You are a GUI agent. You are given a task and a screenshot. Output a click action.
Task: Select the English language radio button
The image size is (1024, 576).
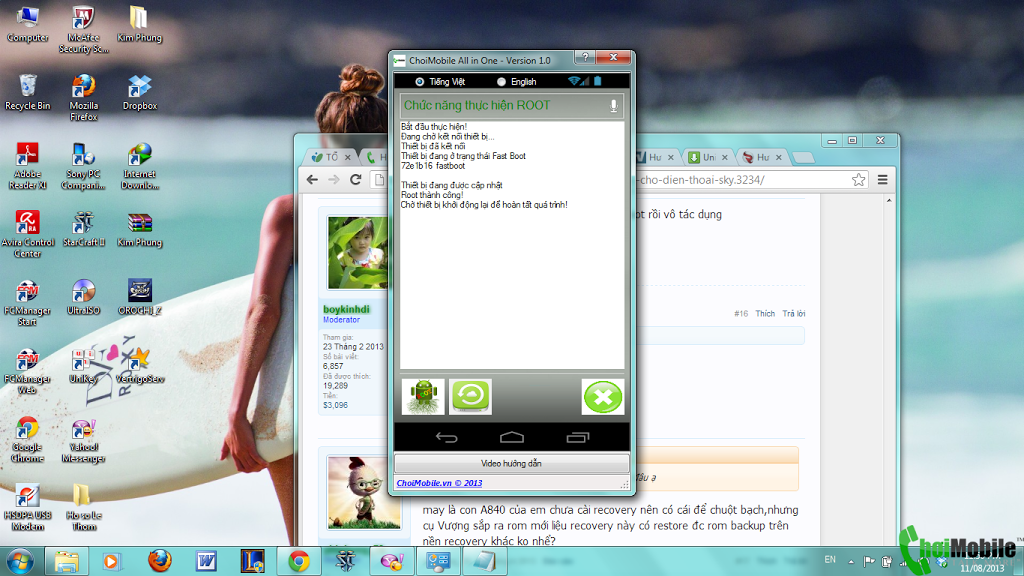click(501, 82)
